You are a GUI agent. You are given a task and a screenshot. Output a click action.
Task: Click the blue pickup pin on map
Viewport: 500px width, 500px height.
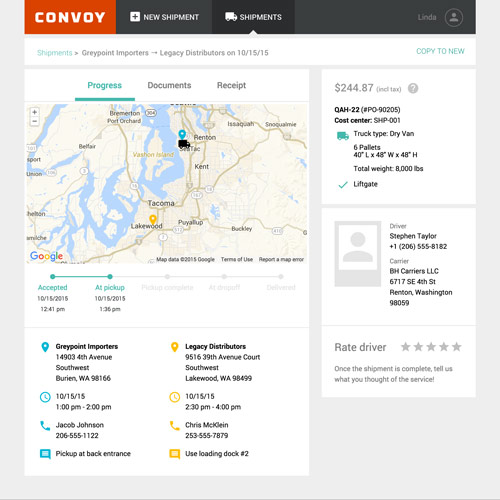[x=182, y=134]
